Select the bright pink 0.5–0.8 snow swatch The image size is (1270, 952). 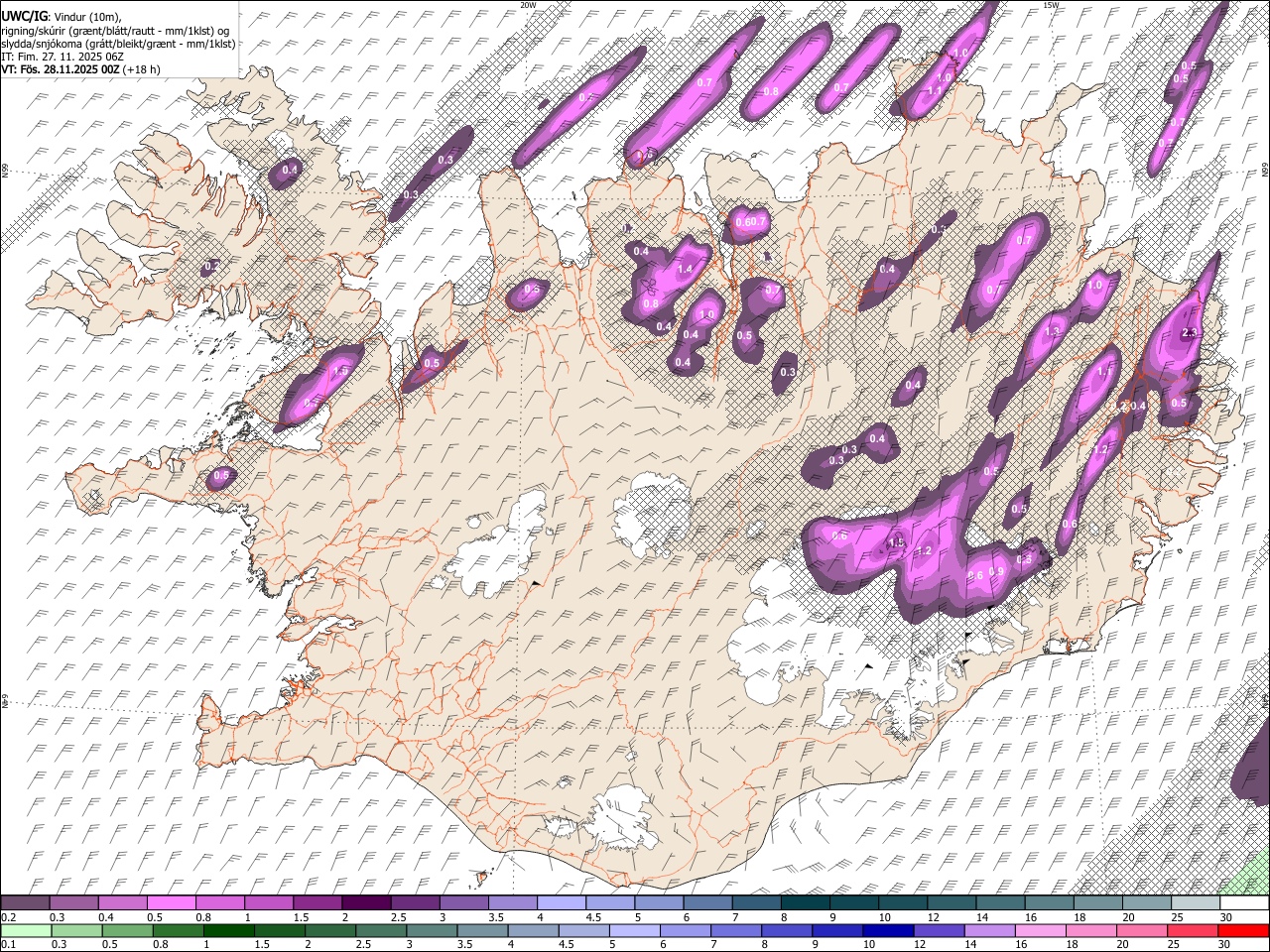pyautogui.click(x=171, y=902)
